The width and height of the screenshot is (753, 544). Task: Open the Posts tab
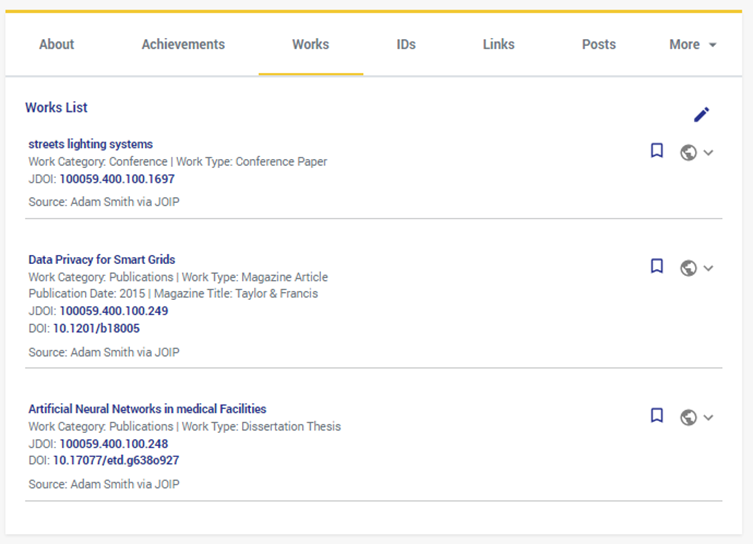click(598, 45)
